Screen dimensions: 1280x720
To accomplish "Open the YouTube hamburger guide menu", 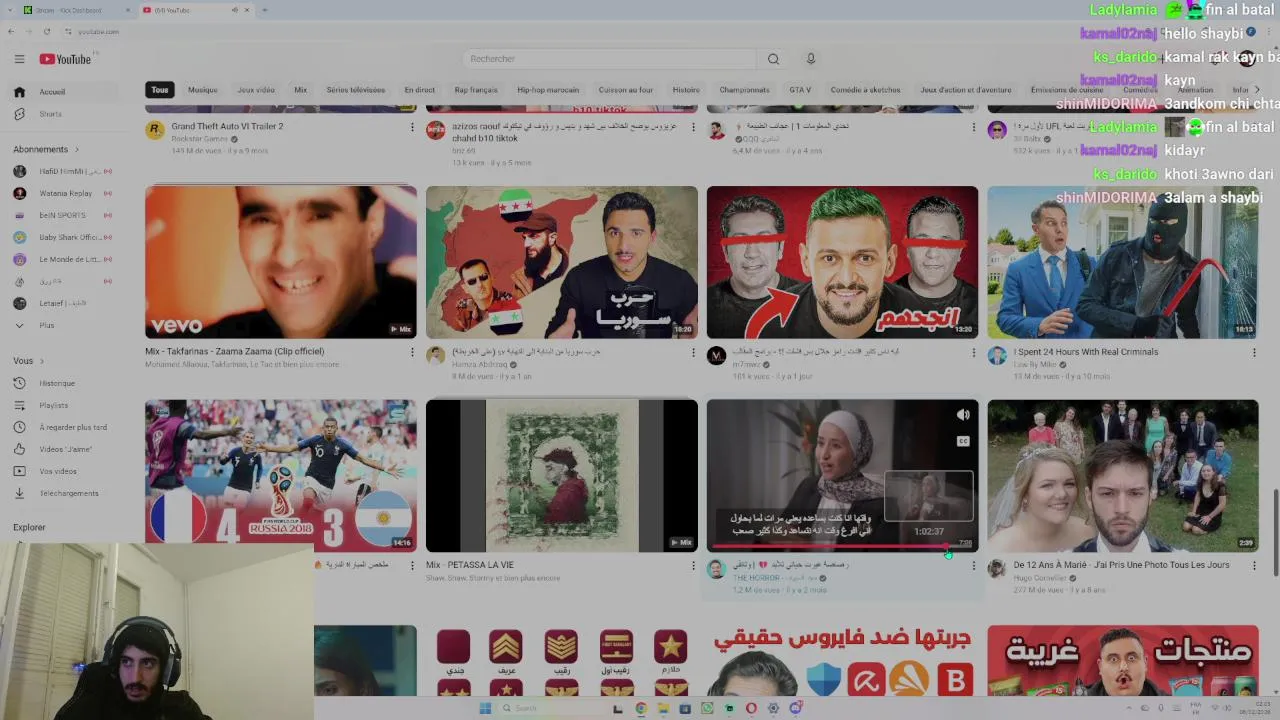I will coord(19,59).
